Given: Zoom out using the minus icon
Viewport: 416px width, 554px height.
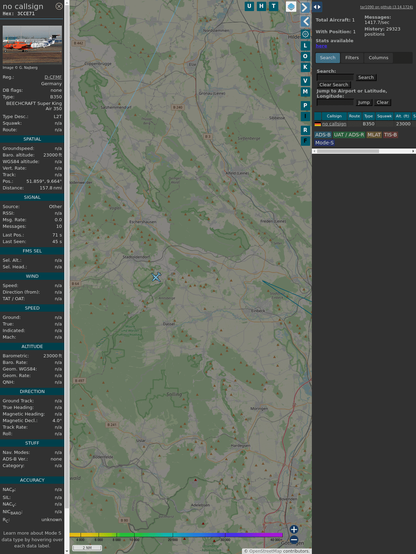Looking at the screenshot, I should [x=294, y=540].
